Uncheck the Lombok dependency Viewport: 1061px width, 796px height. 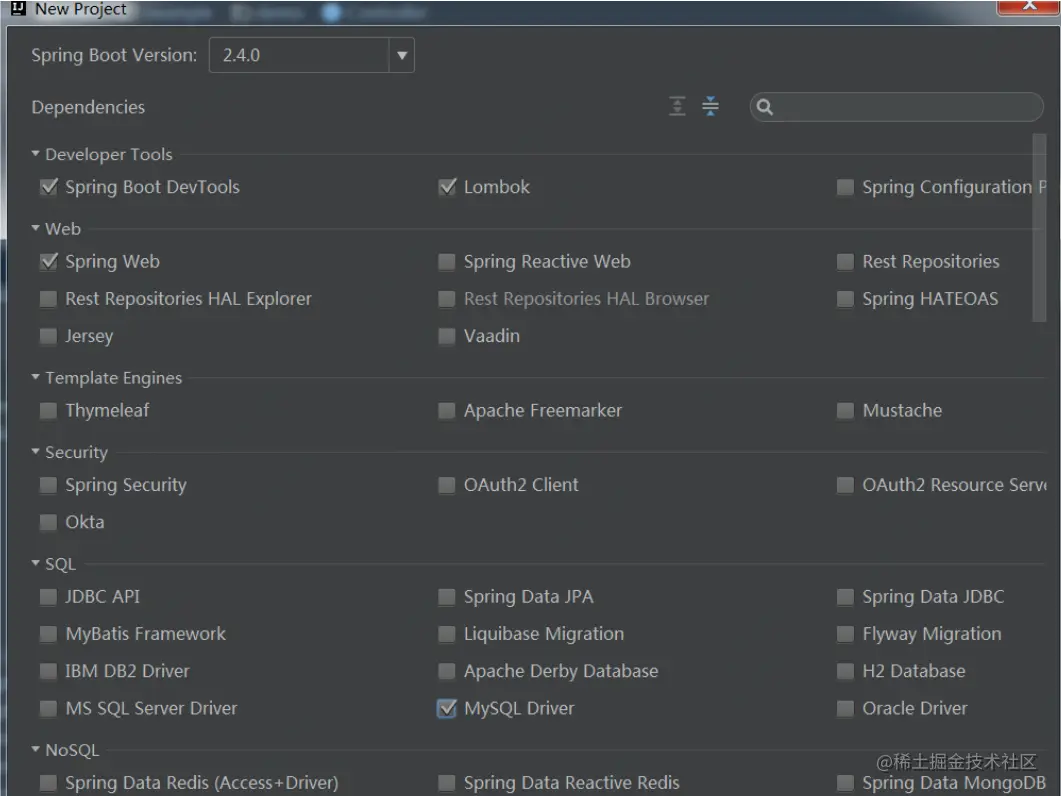tap(447, 187)
